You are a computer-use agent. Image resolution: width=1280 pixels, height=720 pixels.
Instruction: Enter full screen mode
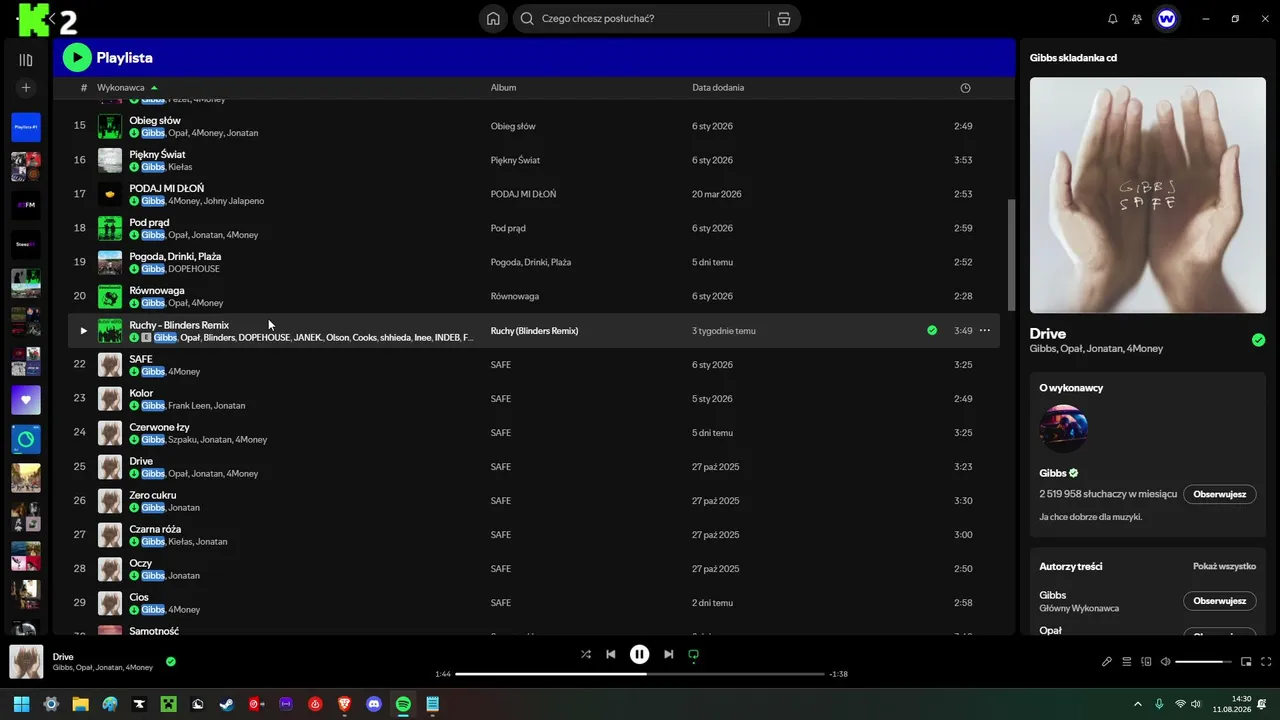click(x=1267, y=661)
